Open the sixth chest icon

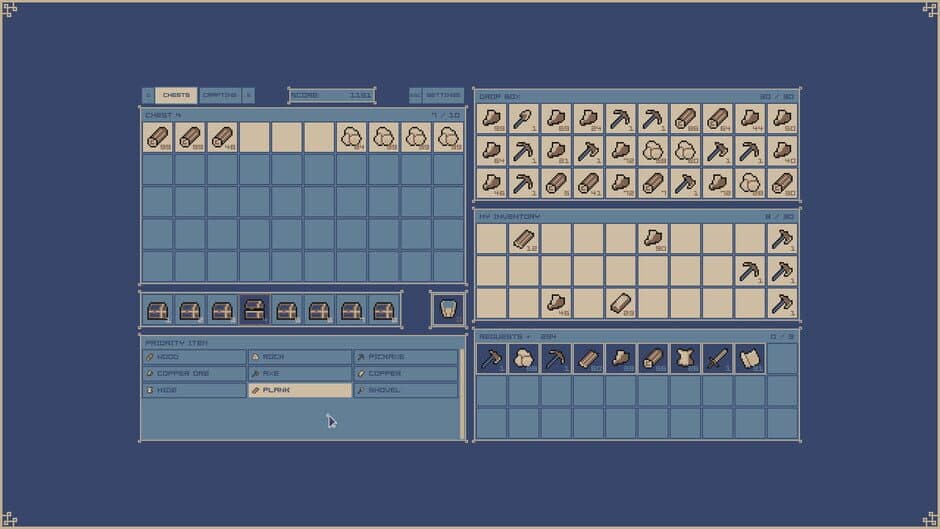319,310
